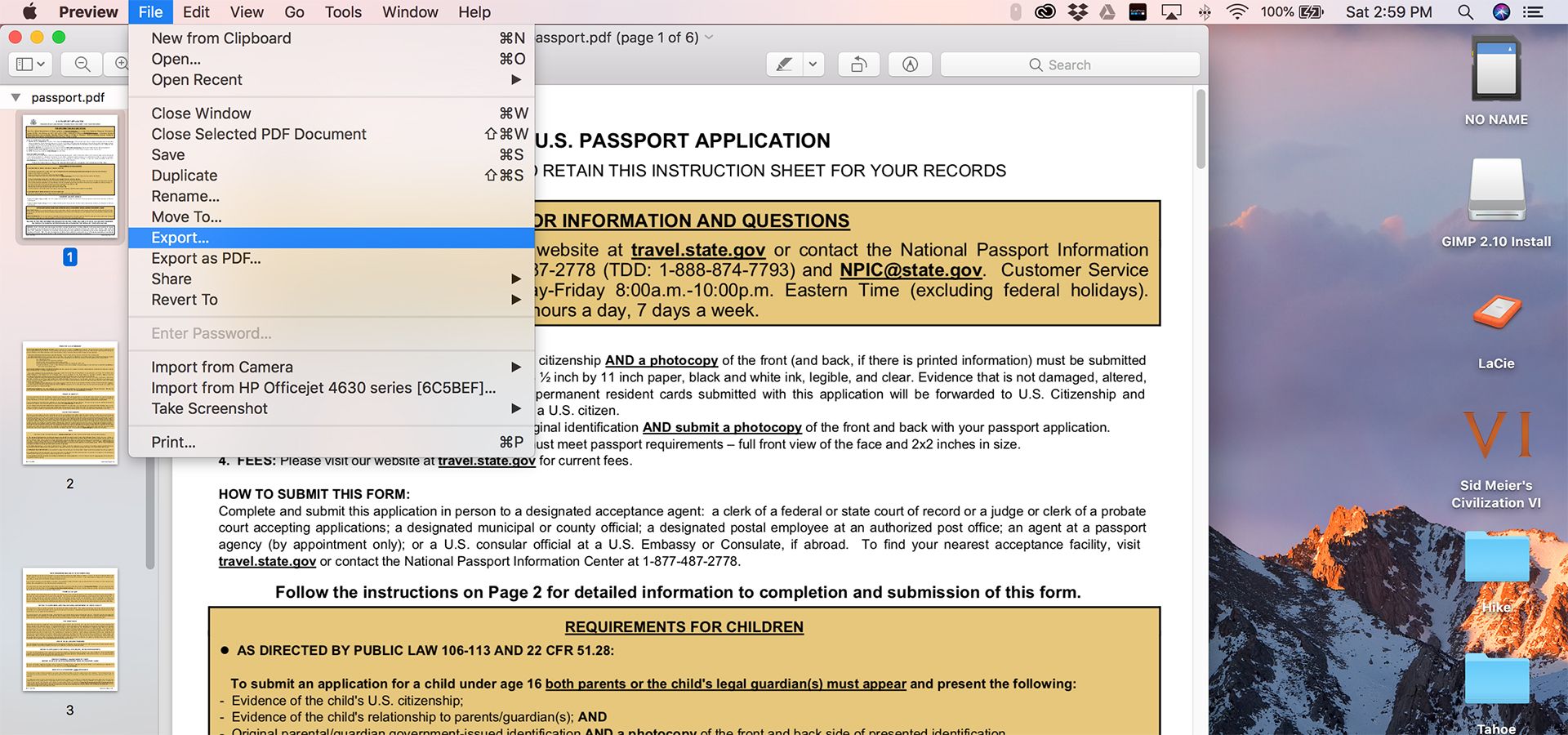This screenshot has width=1568, height=735.
Task: Click the Google Drive menu bar icon
Action: 1107,11
